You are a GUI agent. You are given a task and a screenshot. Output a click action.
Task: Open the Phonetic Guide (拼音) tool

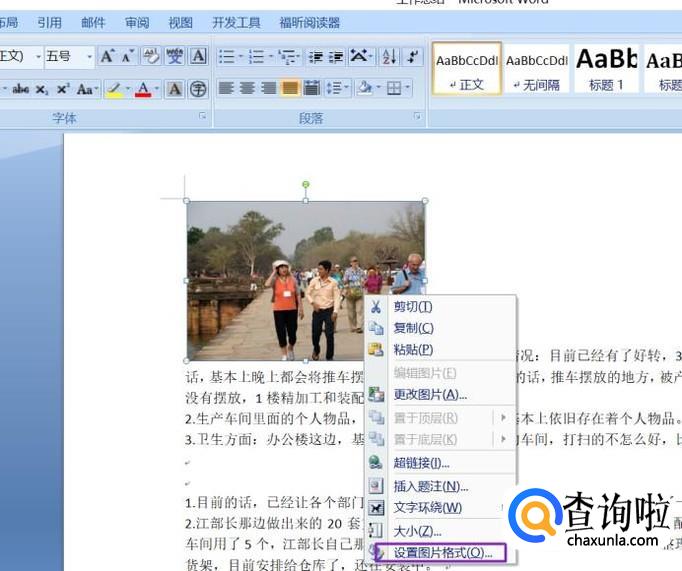(175, 56)
